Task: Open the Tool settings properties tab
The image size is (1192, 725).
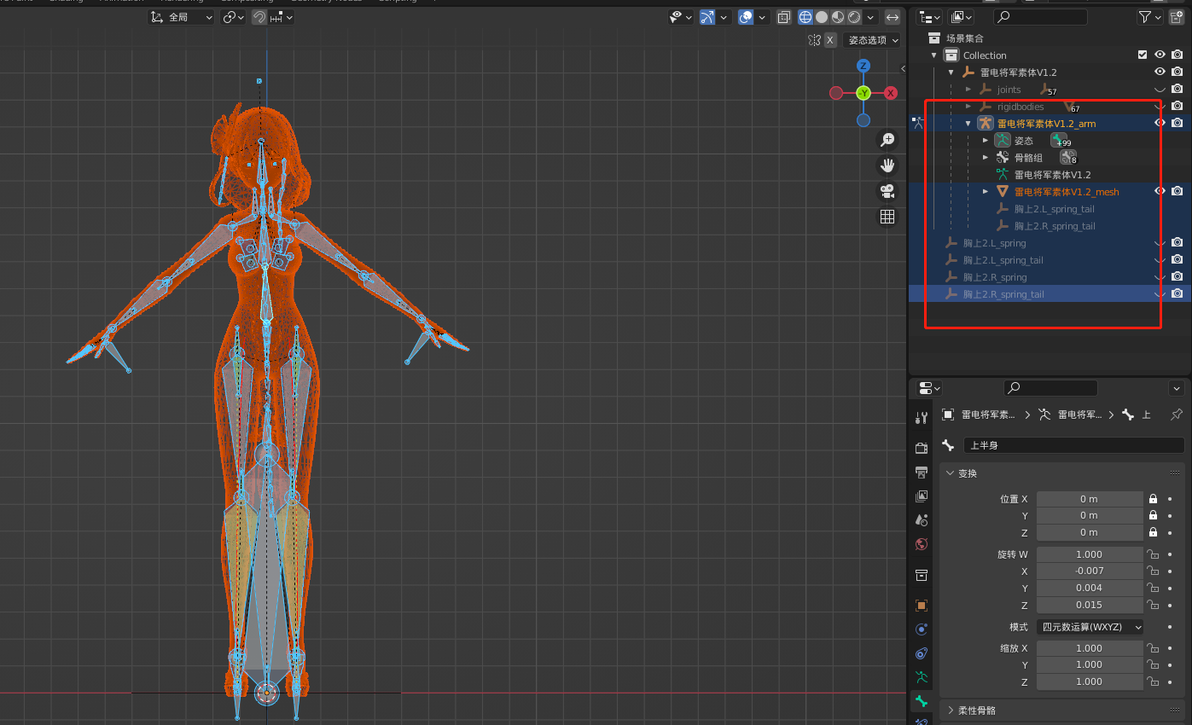Action: 921,417
